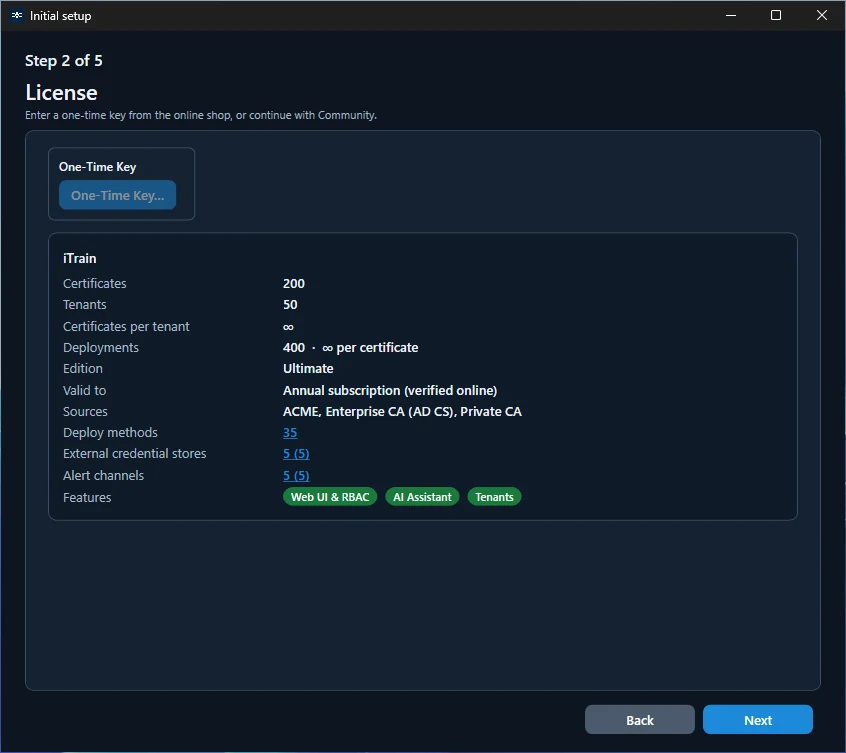Click the Deploy methods label
This screenshot has width=846, height=753.
(x=110, y=433)
